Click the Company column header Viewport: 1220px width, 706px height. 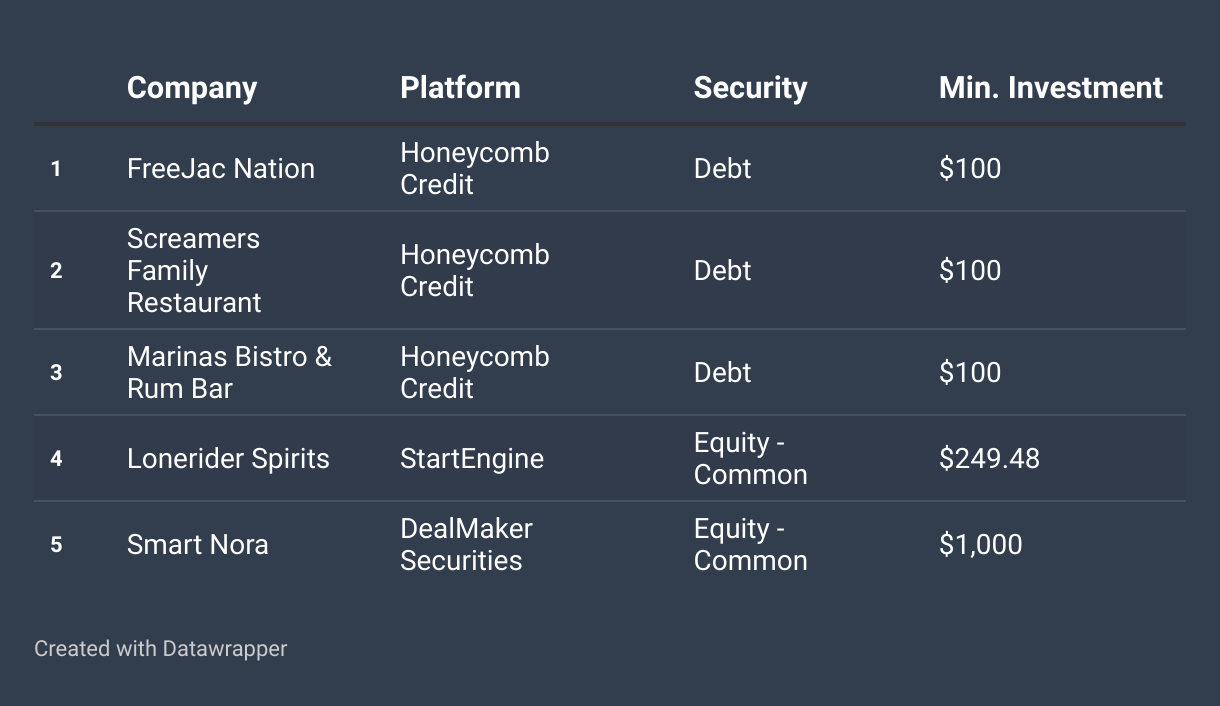pyautogui.click(x=192, y=88)
